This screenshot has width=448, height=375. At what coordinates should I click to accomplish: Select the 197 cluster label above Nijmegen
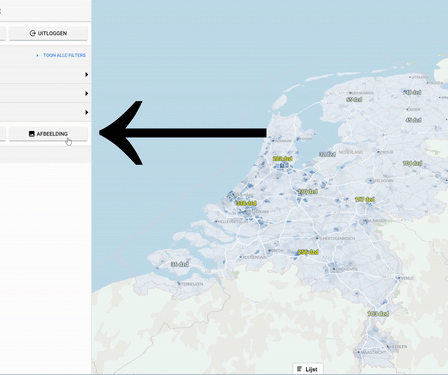tap(364, 199)
